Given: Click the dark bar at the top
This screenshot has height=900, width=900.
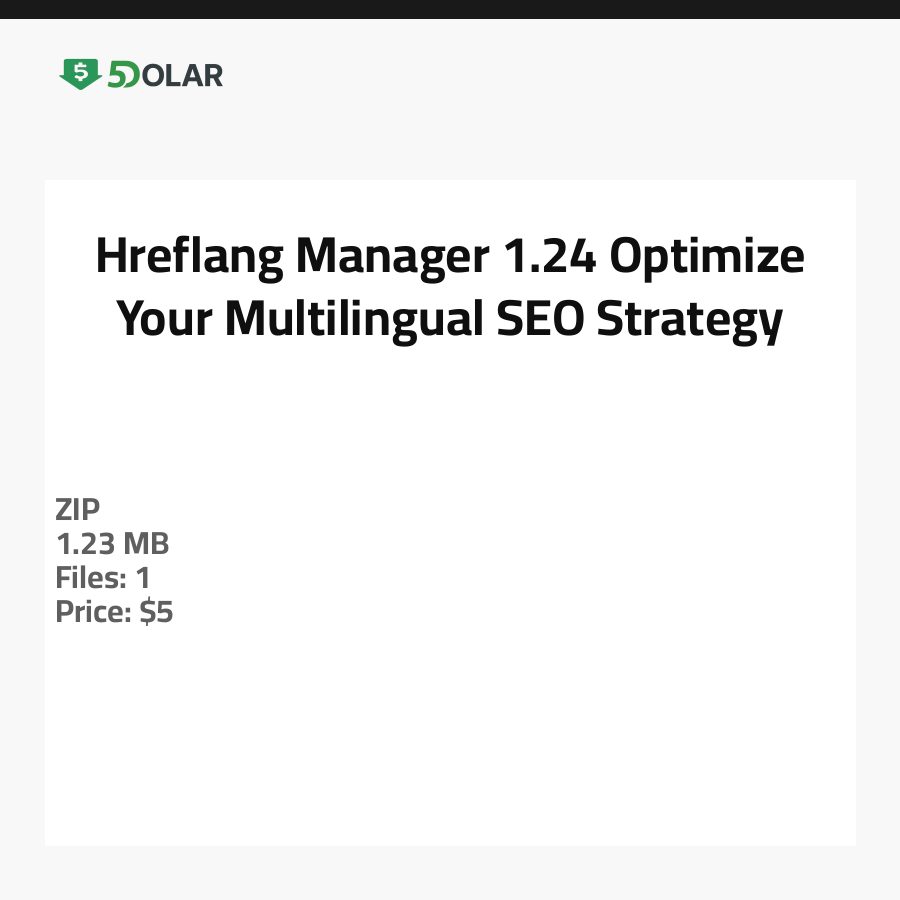Looking at the screenshot, I should click(x=450, y=9).
